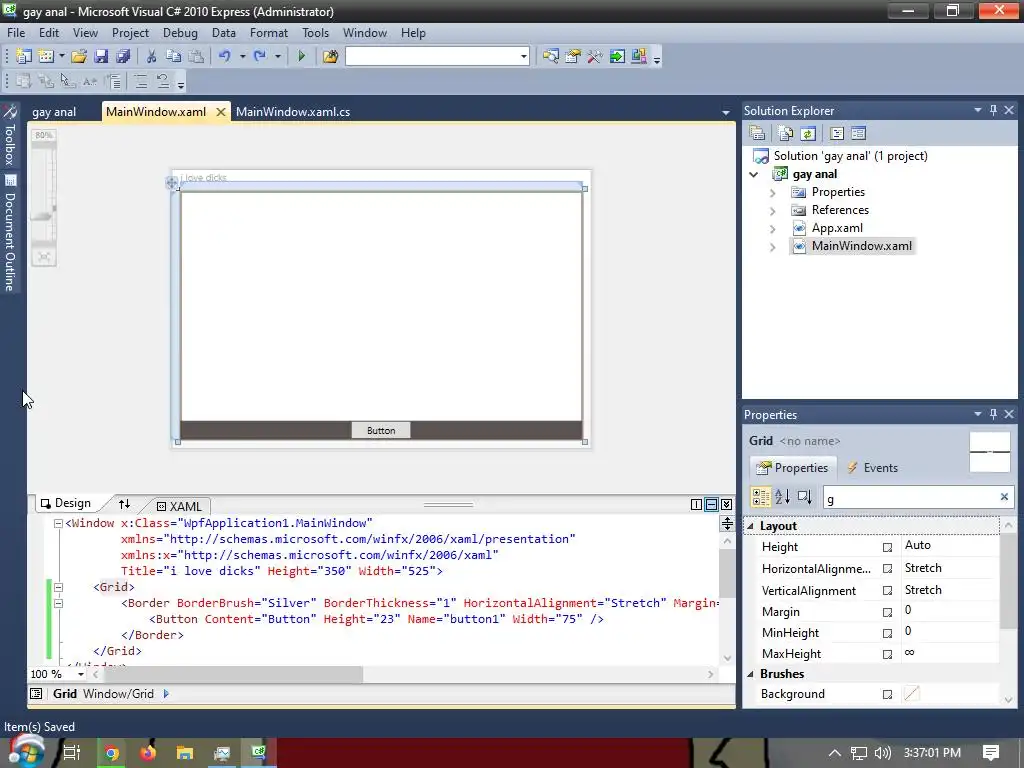Click the Undo arrow icon
Image resolution: width=1024 pixels, height=768 pixels.
point(225,57)
